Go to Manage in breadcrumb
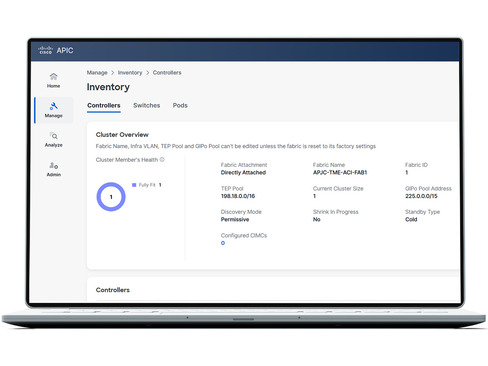488x366 pixels. pyautogui.click(x=97, y=73)
